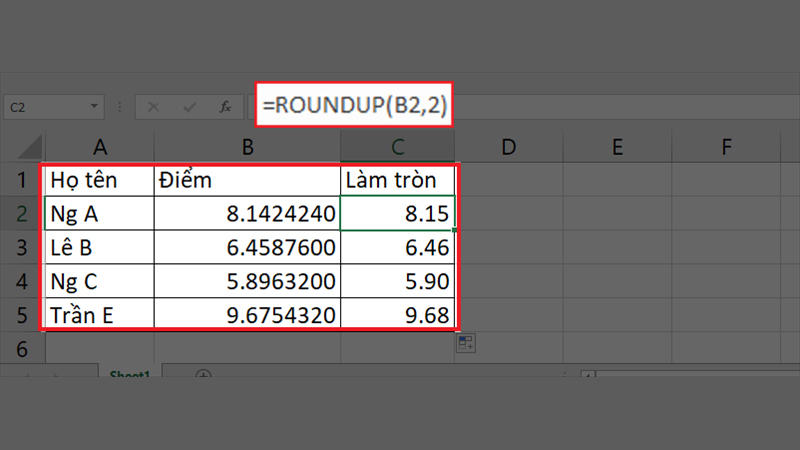Screen dimensions: 800x450
Task: Click empty cell D2
Action: tap(509, 213)
